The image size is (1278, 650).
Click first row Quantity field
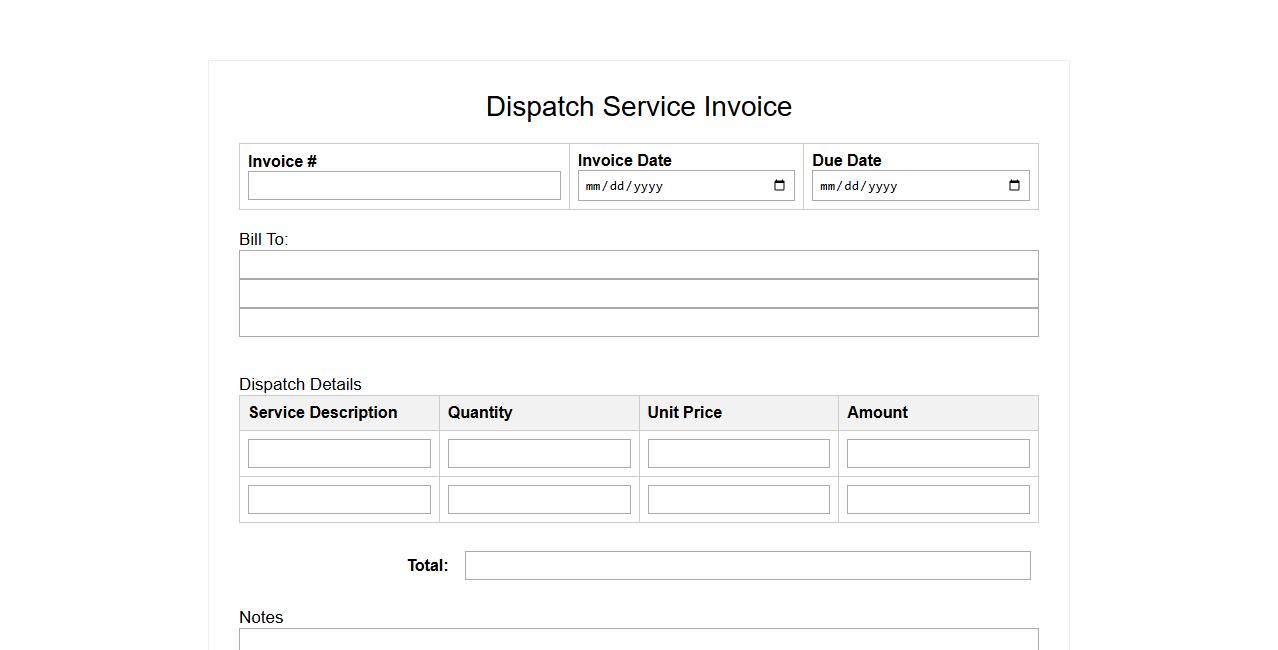[539, 454]
